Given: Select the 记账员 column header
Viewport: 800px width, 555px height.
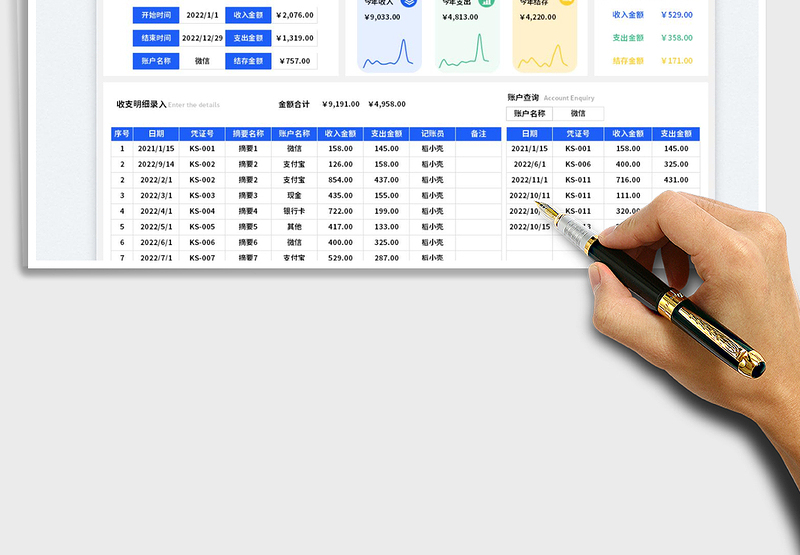Looking at the screenshot, I should pos(432,134).
